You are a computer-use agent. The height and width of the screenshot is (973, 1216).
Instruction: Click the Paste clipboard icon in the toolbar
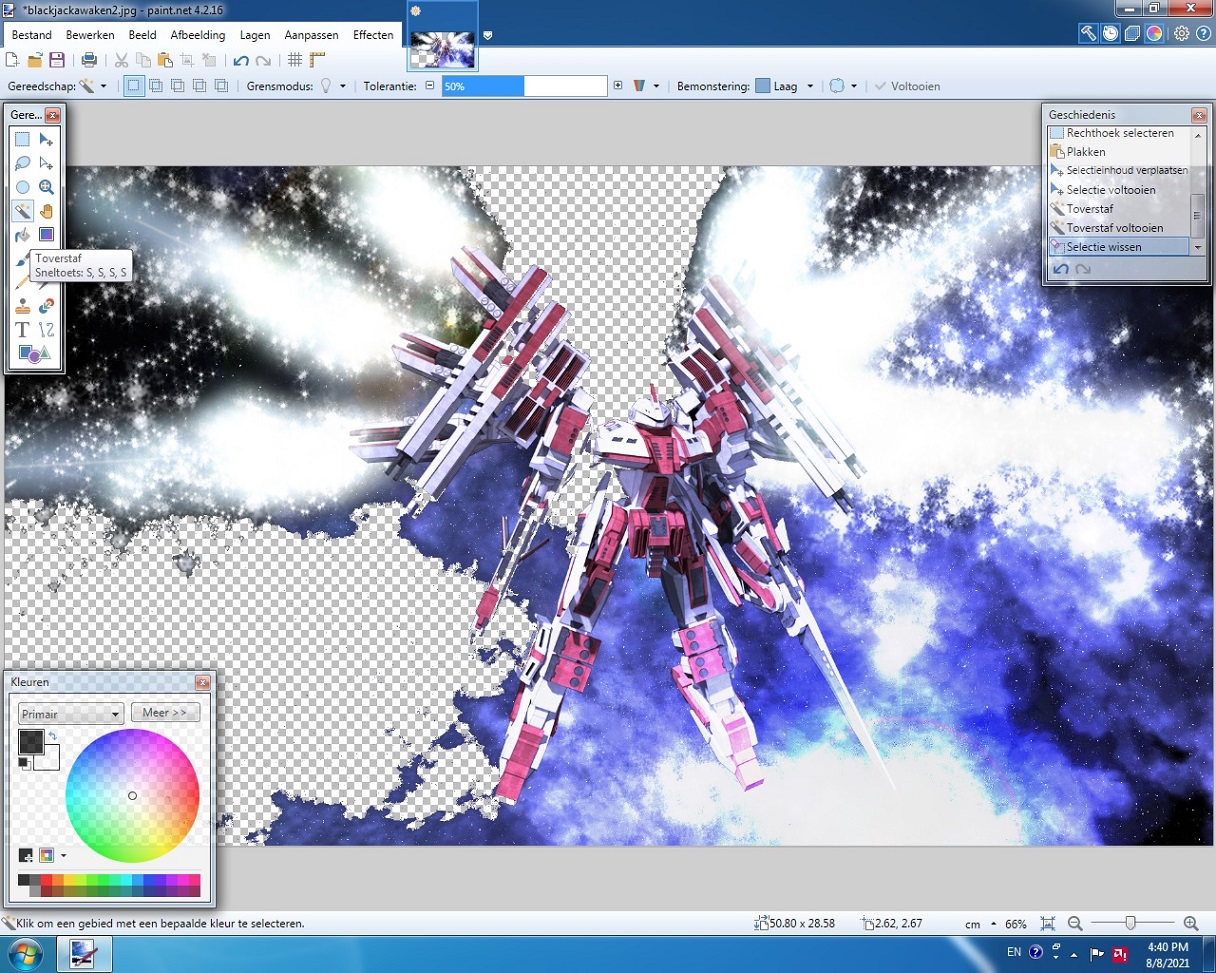pyautogui.click(x=165, y=60)
